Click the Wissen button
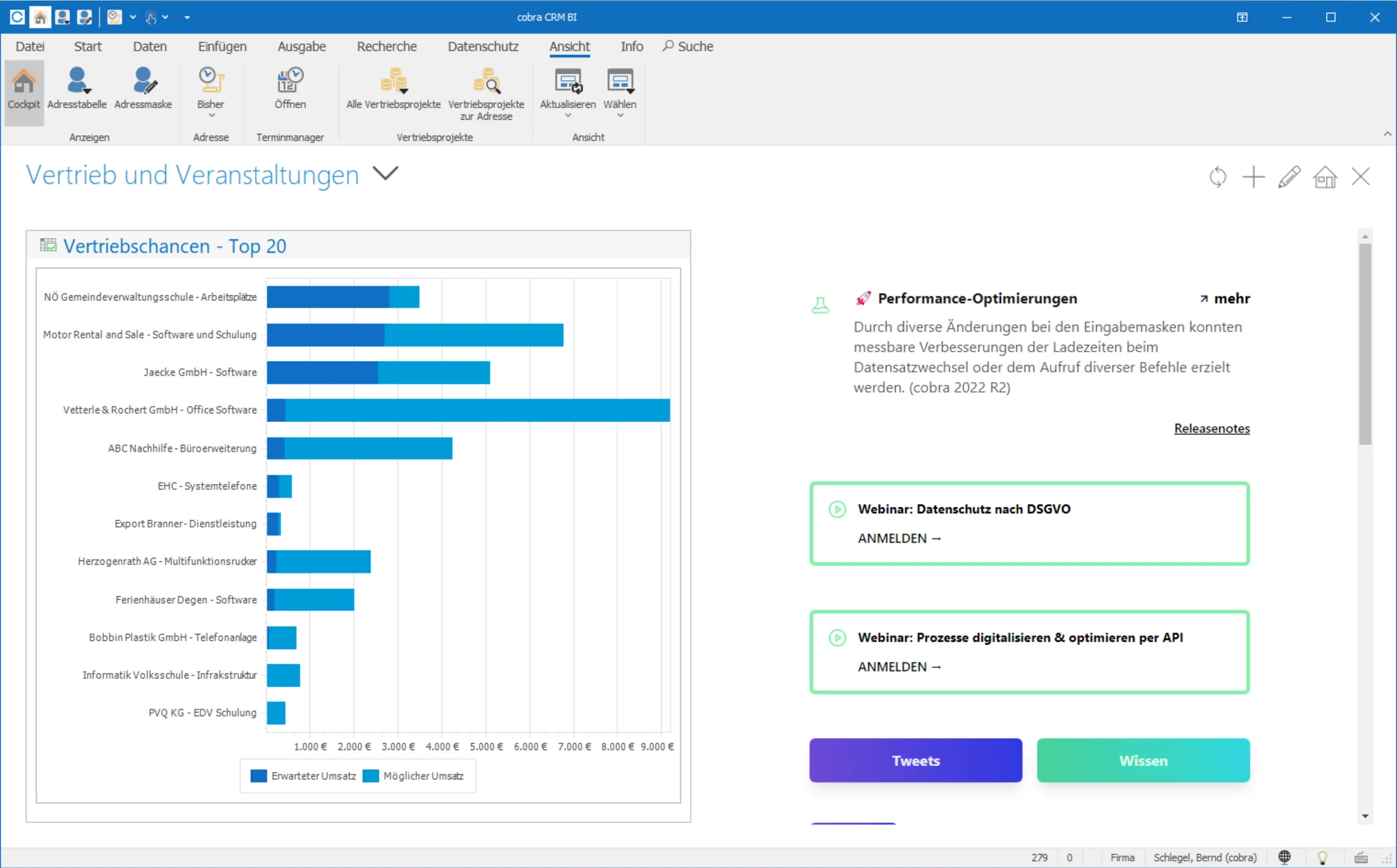1397x868 pixels. pyautogui.click(x=1143, y=760)
